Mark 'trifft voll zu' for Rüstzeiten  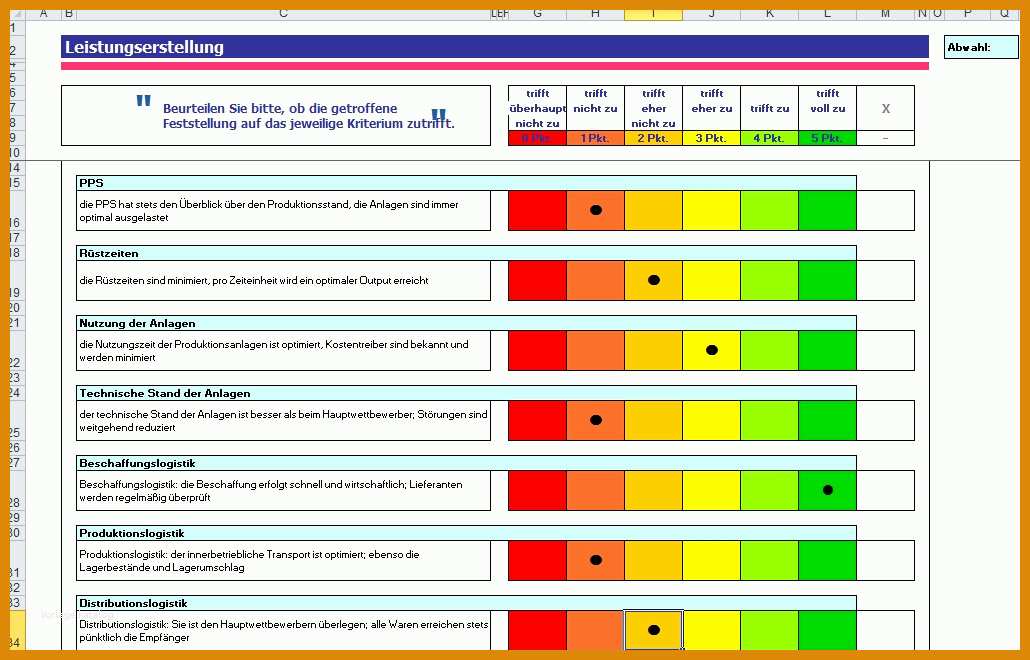(828, 280)
